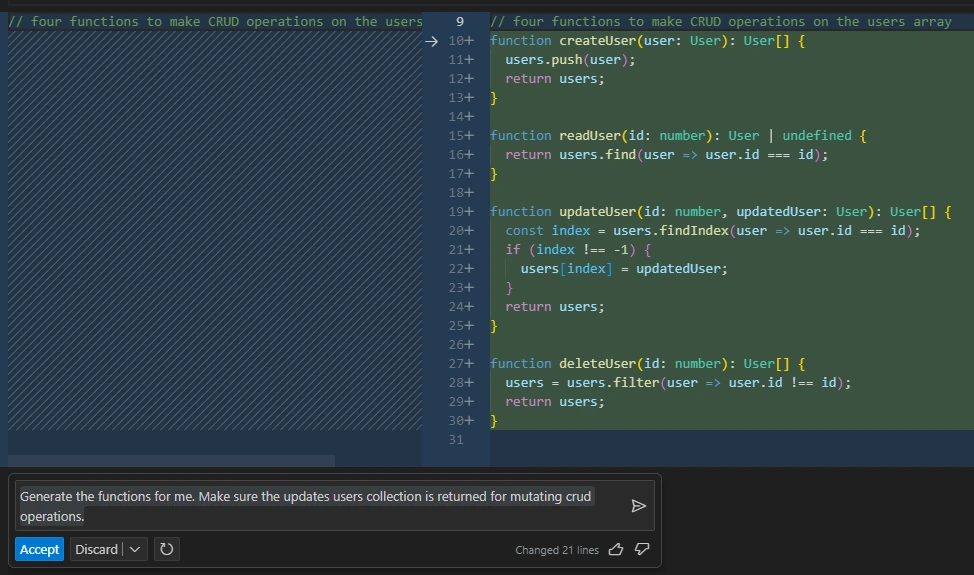Click line number 9 in the modified gutter
Viewport: 974px width, 575px height.
tap(459, 21)
